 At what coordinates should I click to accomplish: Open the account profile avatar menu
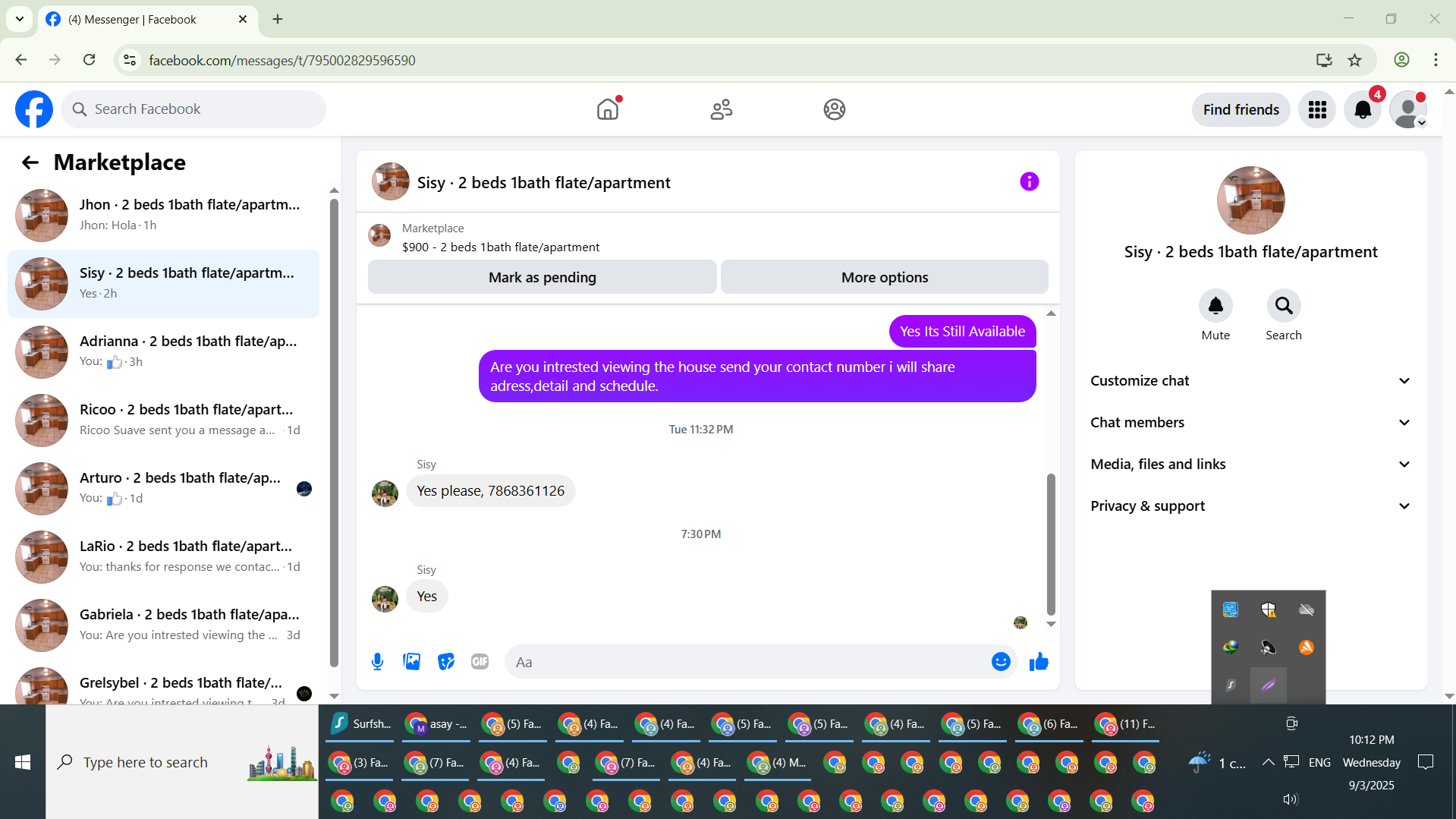pos(1408,109)
